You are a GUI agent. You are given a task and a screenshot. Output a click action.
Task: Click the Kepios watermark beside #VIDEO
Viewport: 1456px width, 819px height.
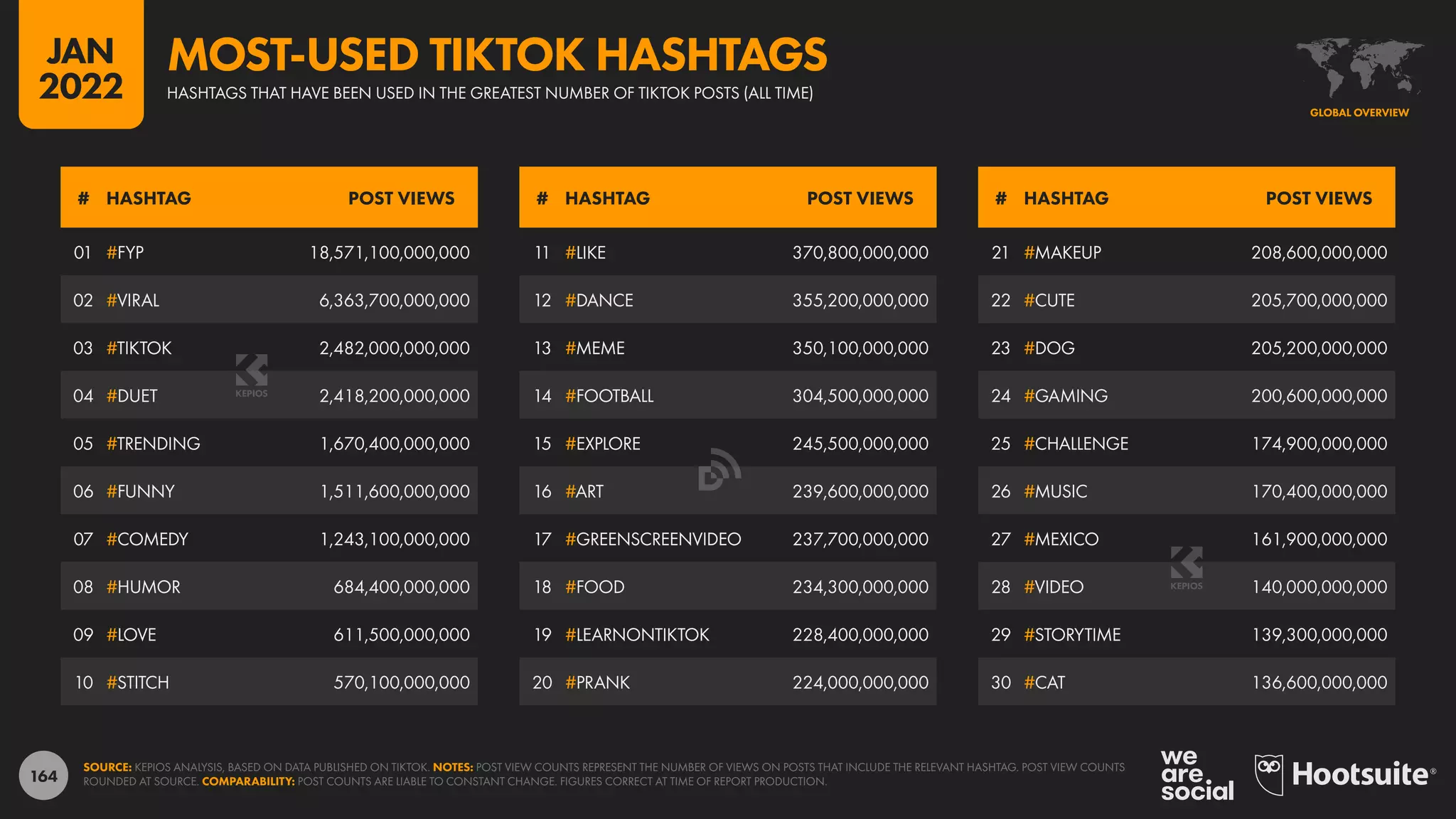pyautogui.click(x=1186, y=567)
